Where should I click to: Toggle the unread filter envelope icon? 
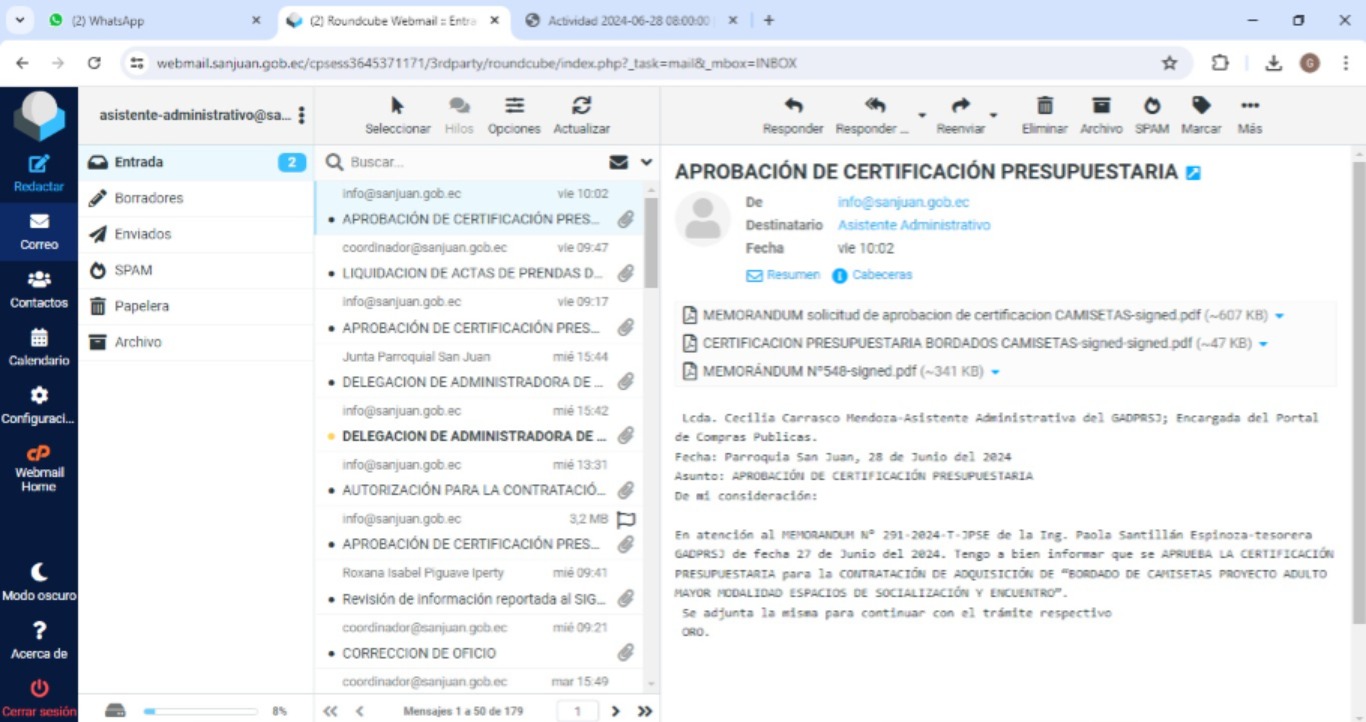[x=618, y=162]
